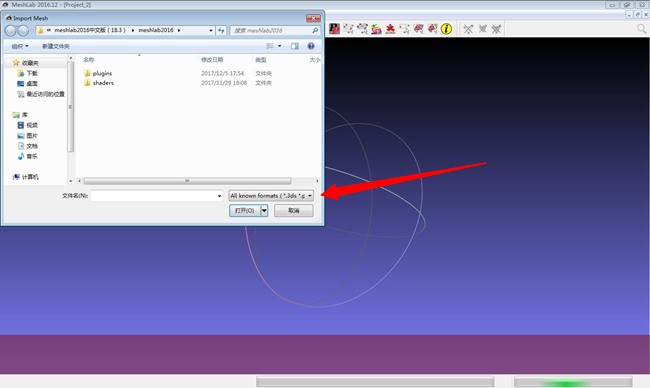This screenshot has width=650, height=388.
Task: Expand the address bar path dropdown
Action: (x=211, y=30)
